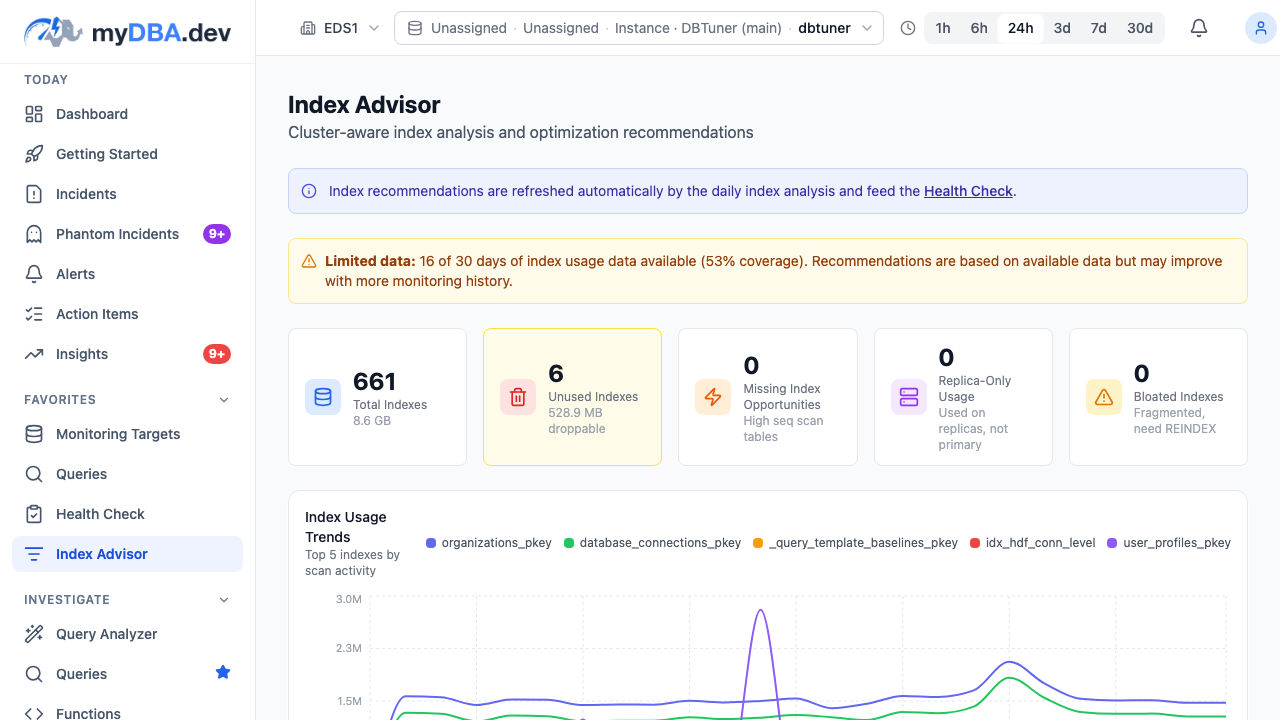This screenshot has width=1280, height=720.
Task: Click the clock icon beside time ranges
Action: 908,28
